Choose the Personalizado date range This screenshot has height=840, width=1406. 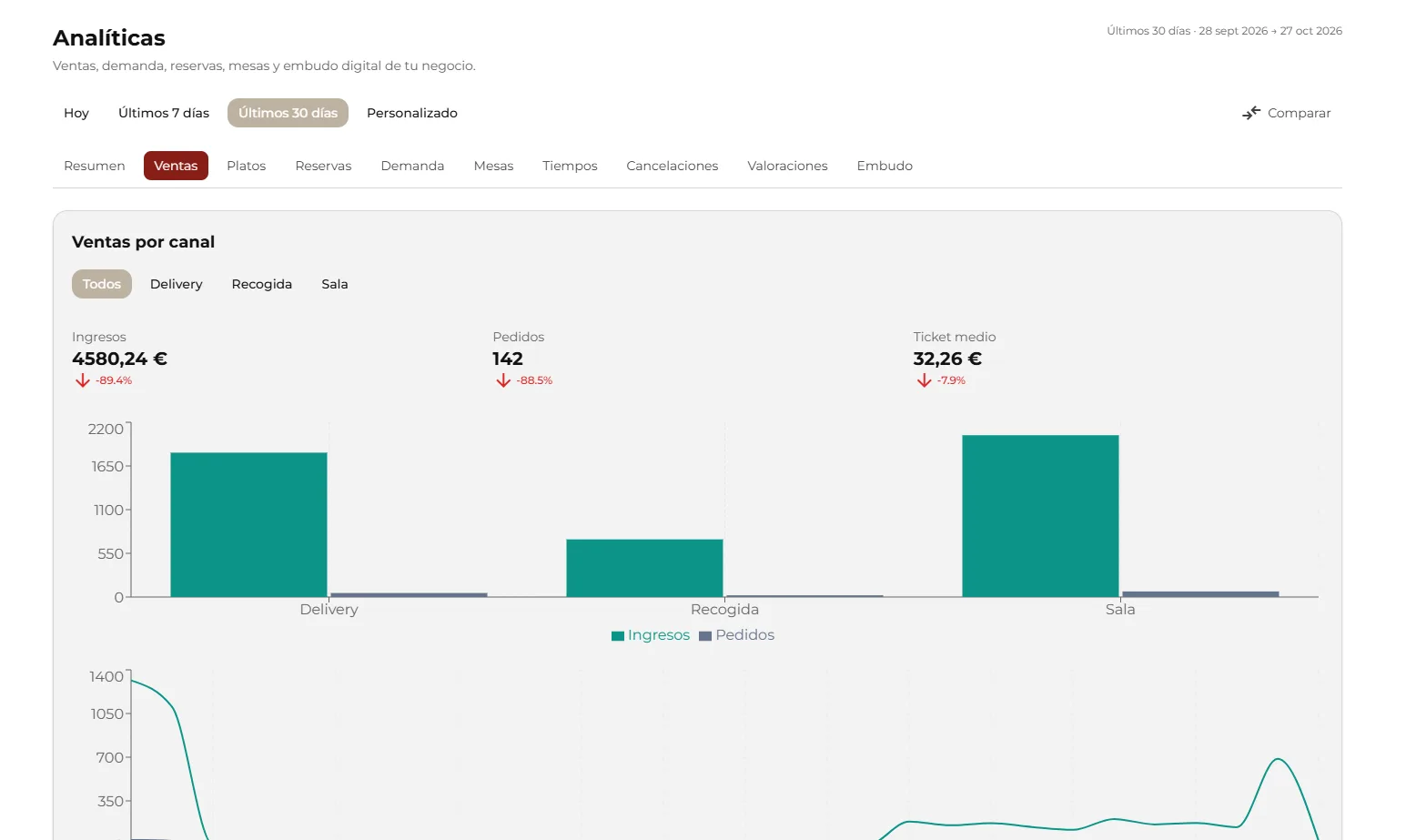point(412,113)
